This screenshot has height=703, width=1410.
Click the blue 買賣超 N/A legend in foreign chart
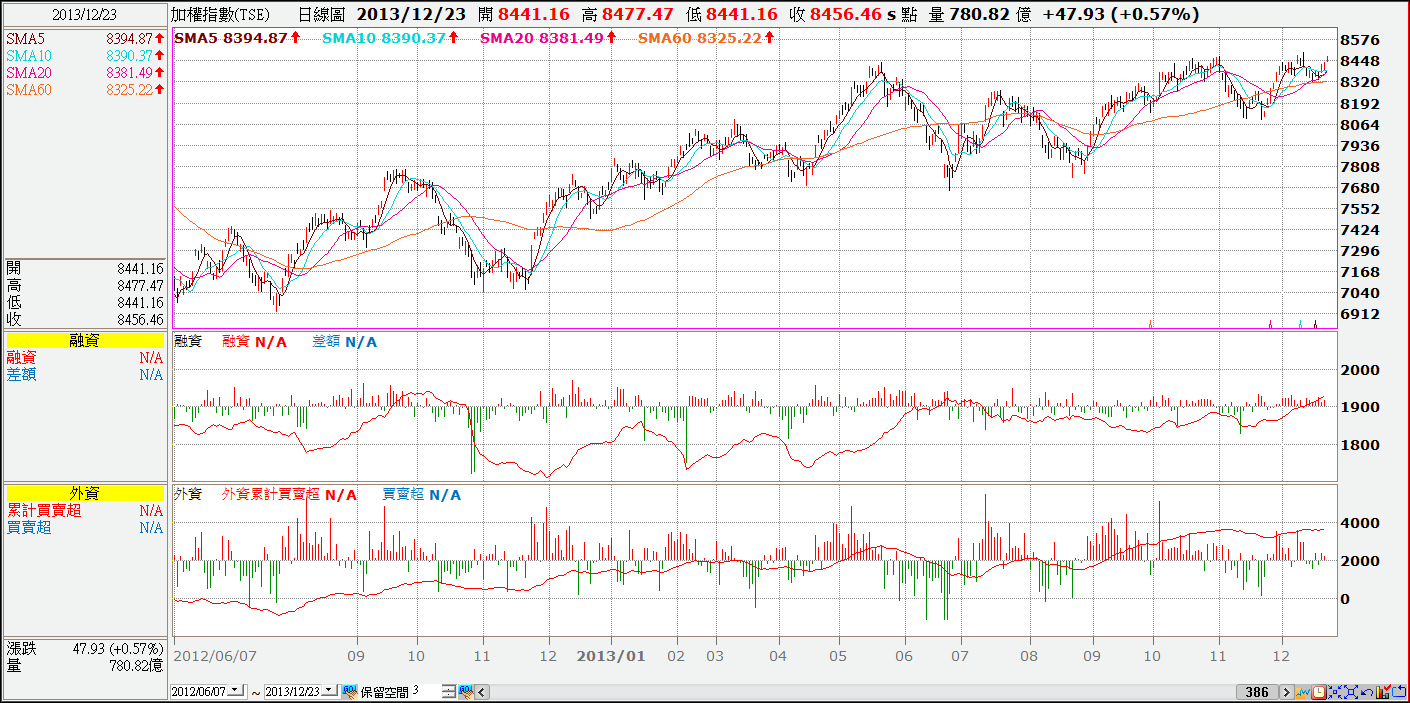[x=422, y=494]
